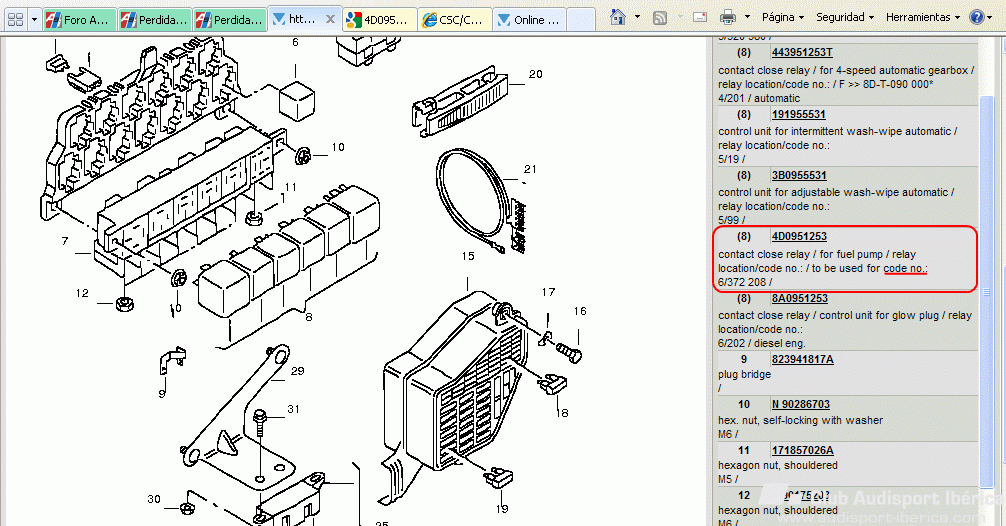Open the Seguridad menu
The image size is (1006, 526).
(845, 17)
